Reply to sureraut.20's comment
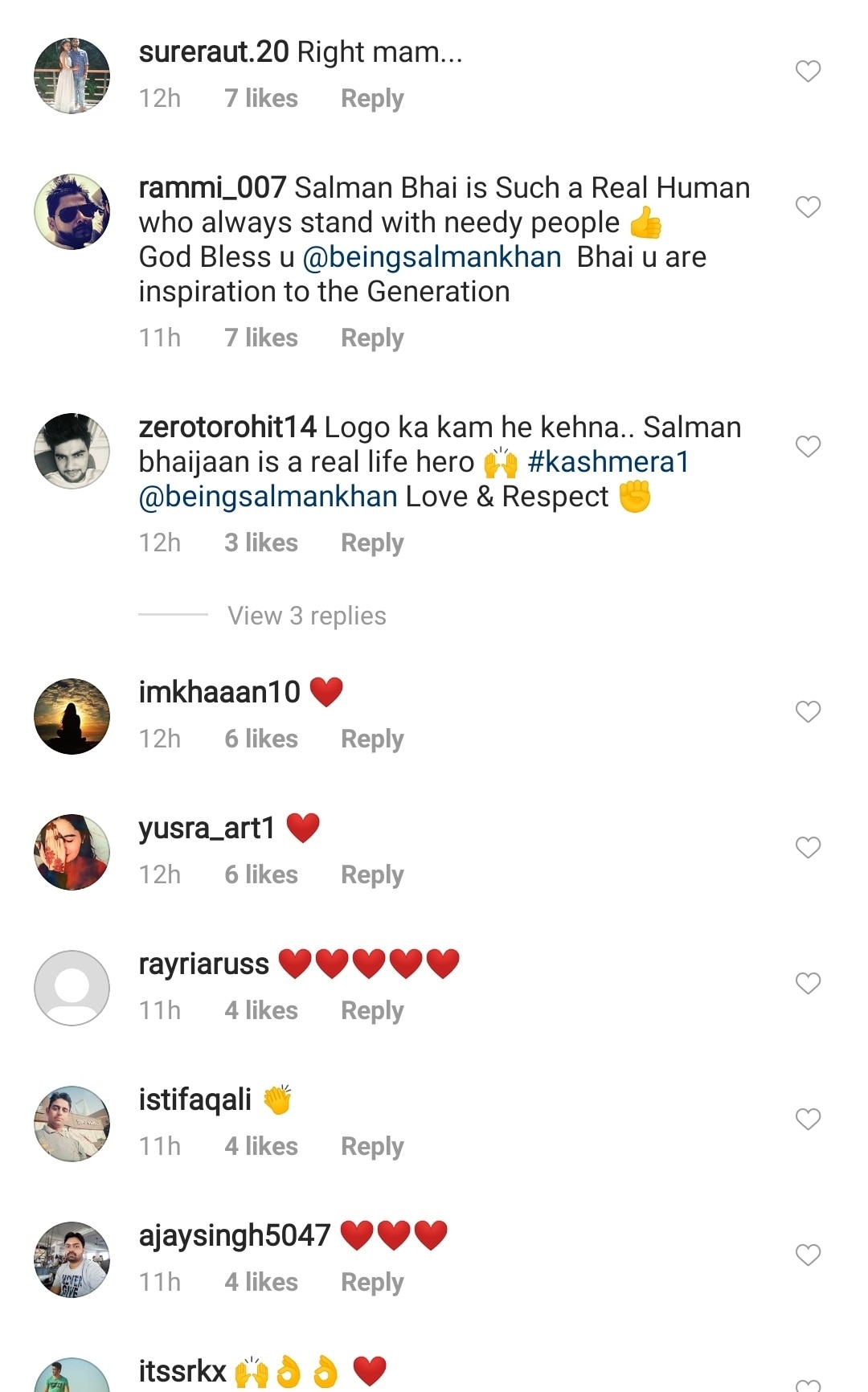 pyautogui.click(x=372, y=99)
